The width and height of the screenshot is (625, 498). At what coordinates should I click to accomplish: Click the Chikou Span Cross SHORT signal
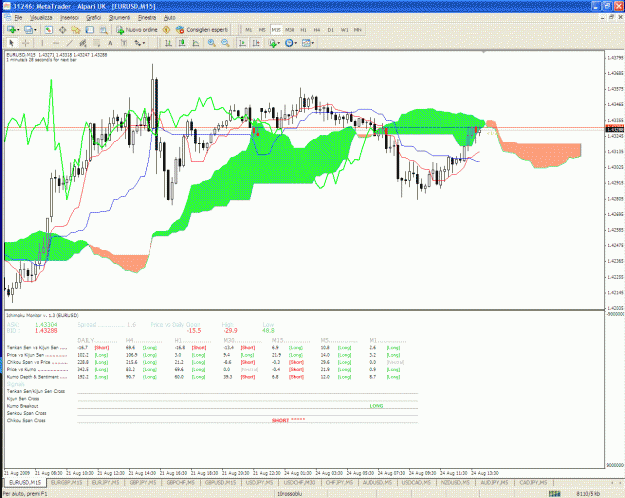[288, 420]
